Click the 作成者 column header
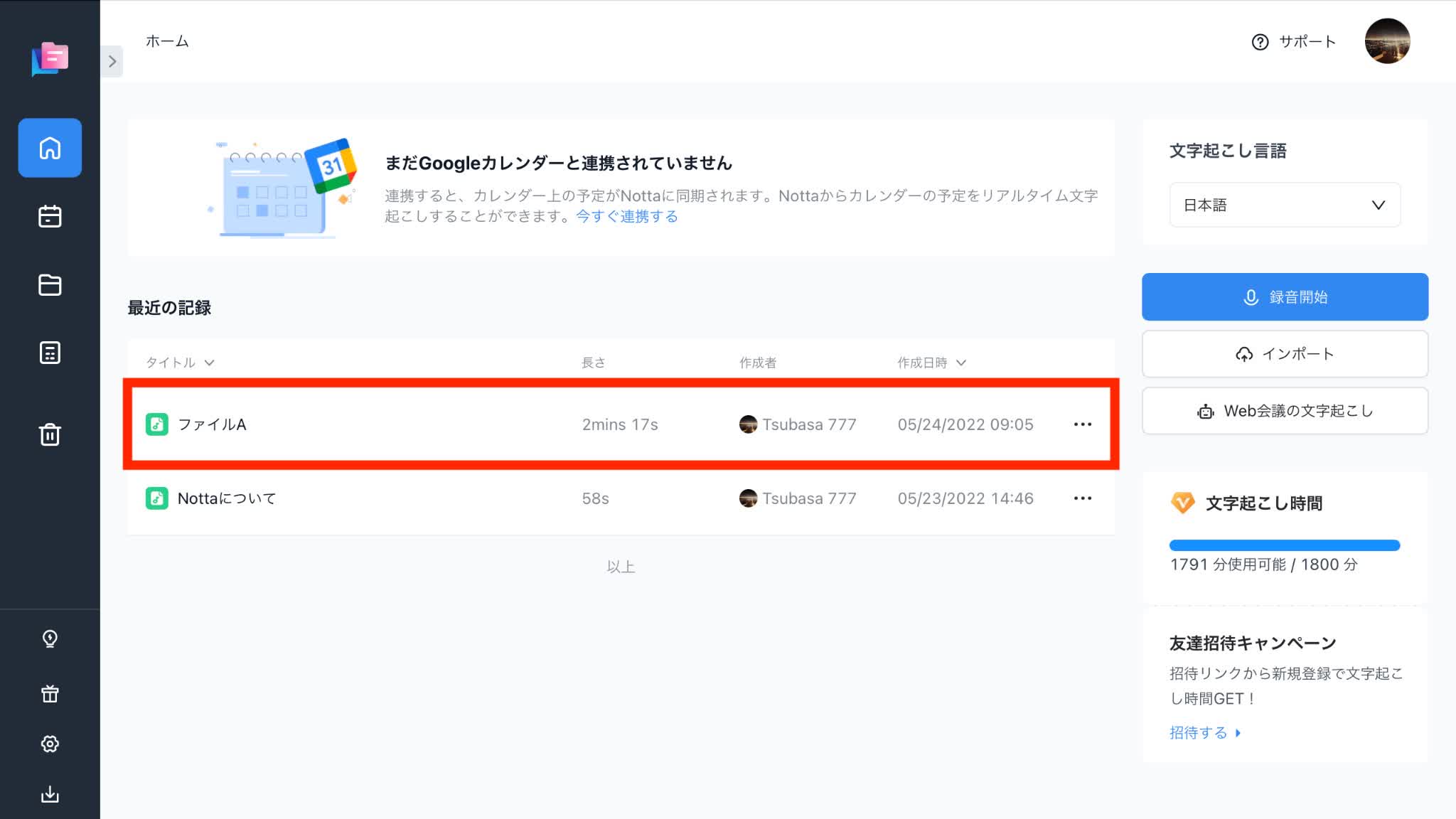Viewport: 1456px width, 819px height. tap(758, 363)
